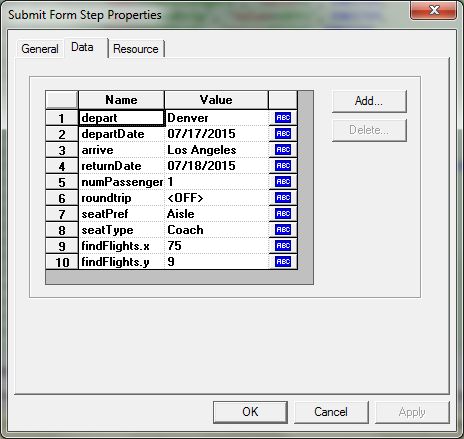Viewport: 464px width, 439px height.
Task: Select row header number 1
Action: pos(62,118)
